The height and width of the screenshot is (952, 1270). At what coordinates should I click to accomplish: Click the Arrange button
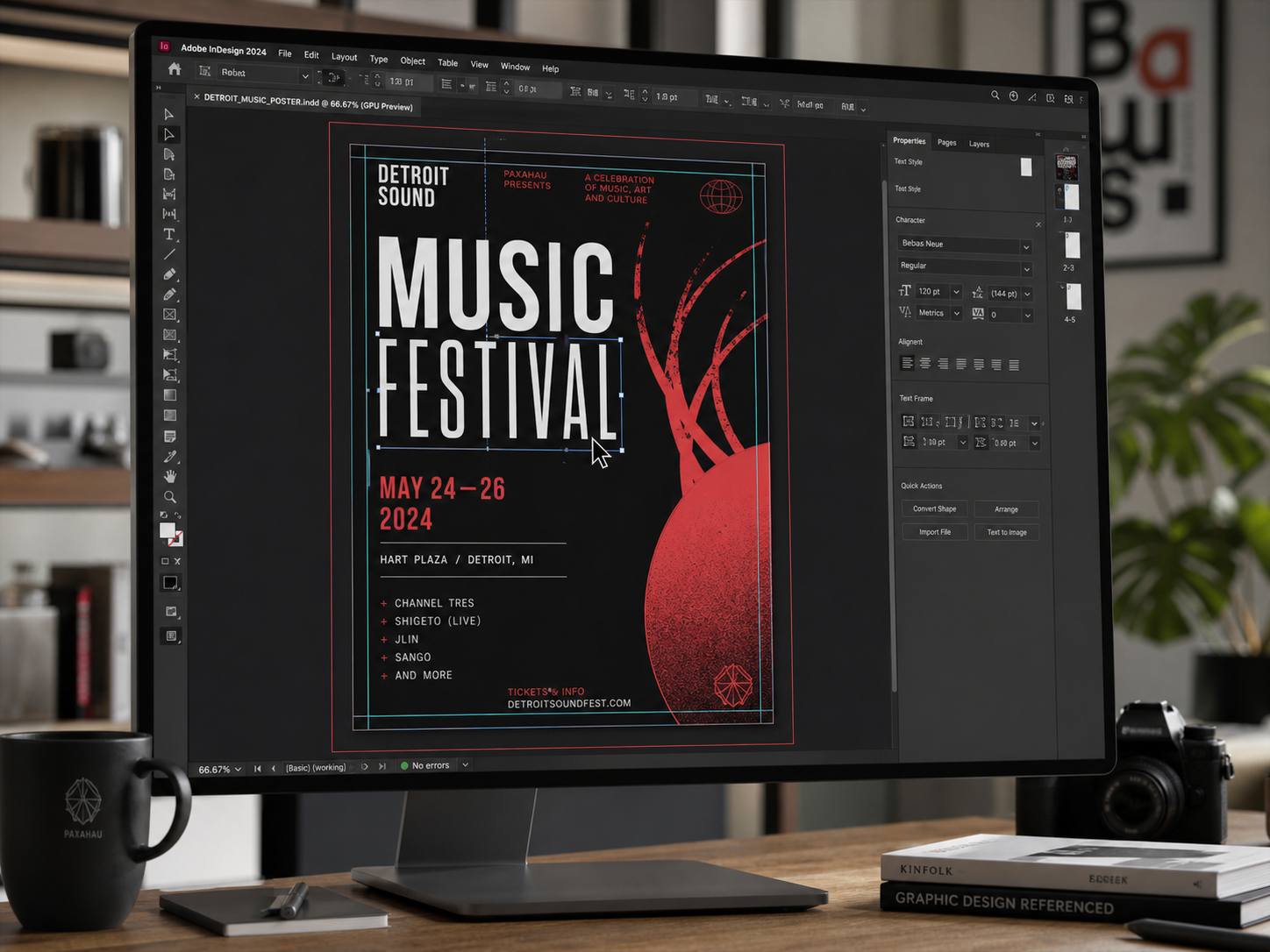(1006, 509)
